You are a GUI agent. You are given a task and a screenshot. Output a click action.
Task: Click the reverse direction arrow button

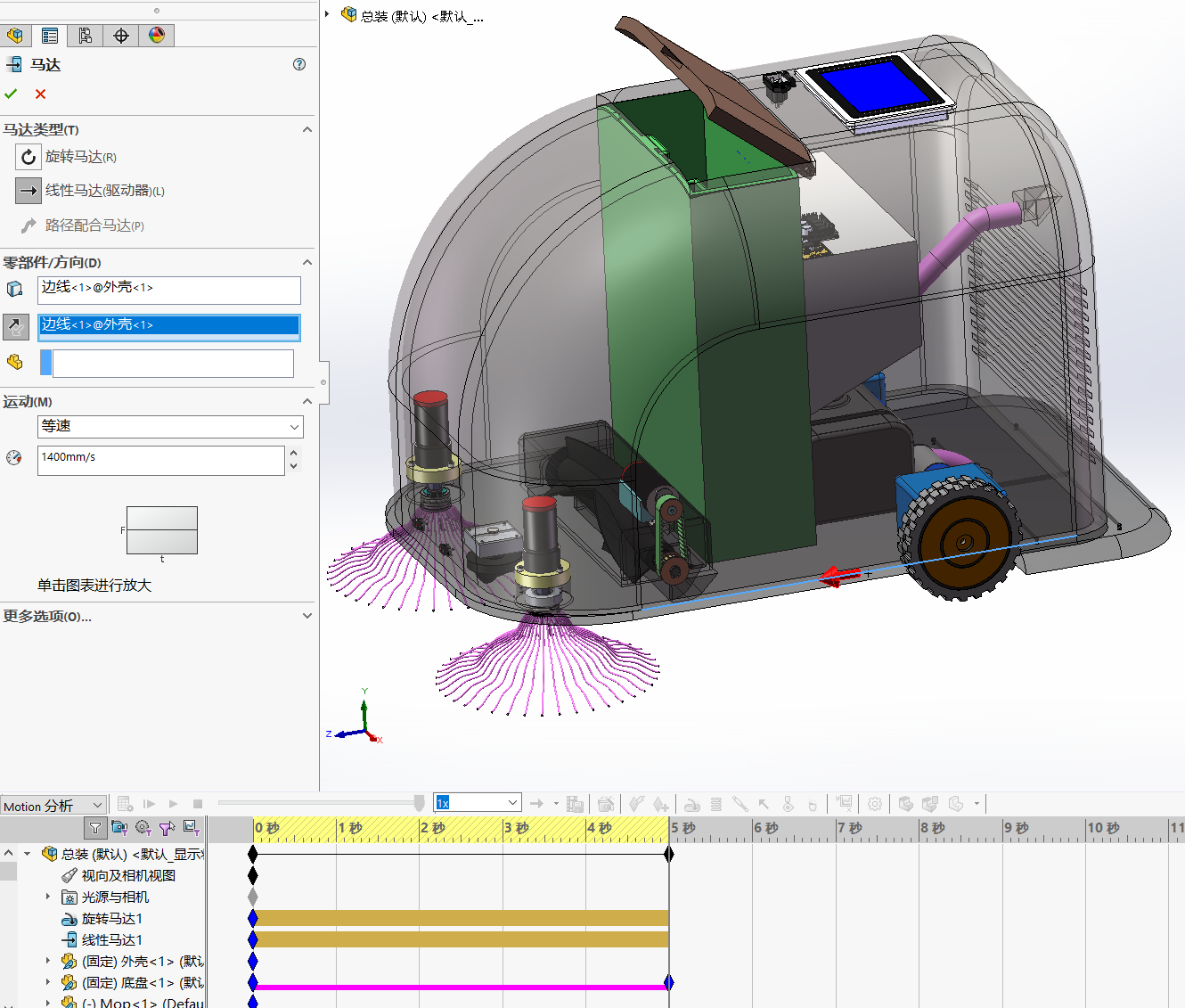[16, 327]
